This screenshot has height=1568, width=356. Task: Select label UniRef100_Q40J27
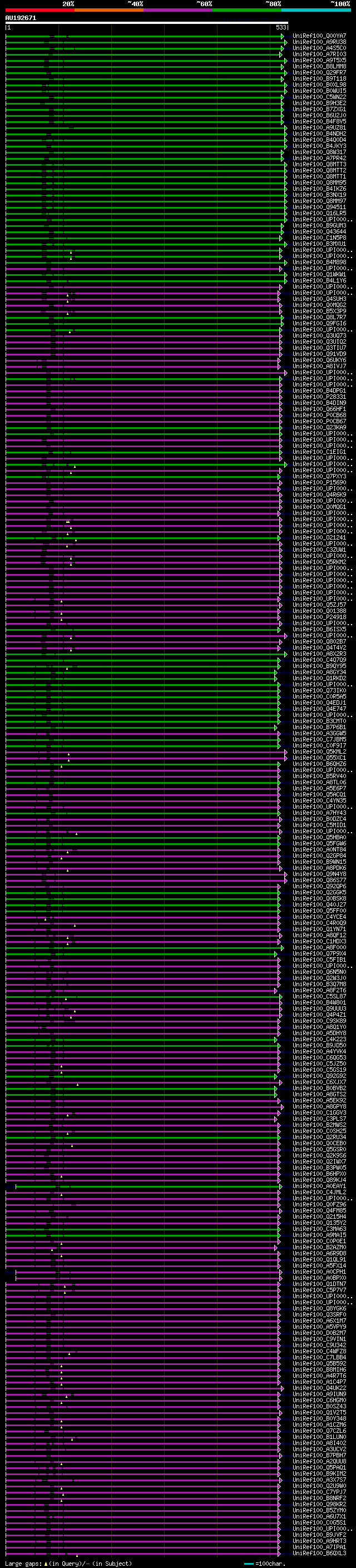(319, 904)
